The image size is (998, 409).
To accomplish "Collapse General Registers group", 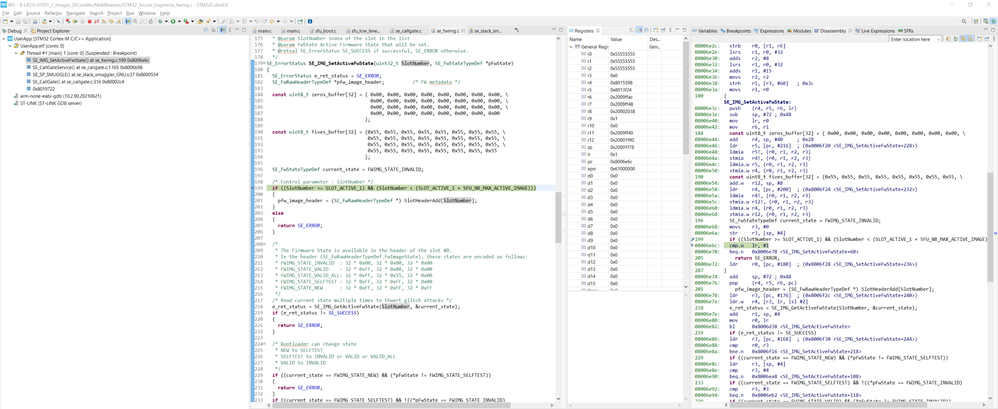I will pos(571,47).
